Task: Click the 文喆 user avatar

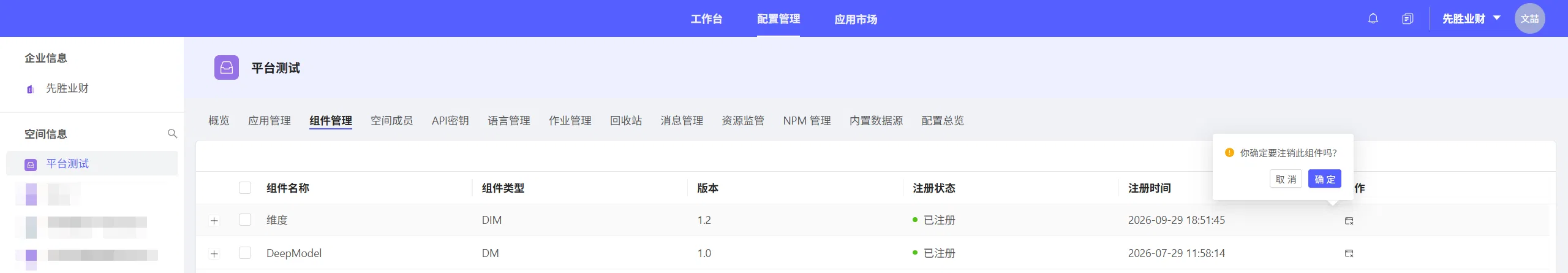Action: pos(1529,18)
